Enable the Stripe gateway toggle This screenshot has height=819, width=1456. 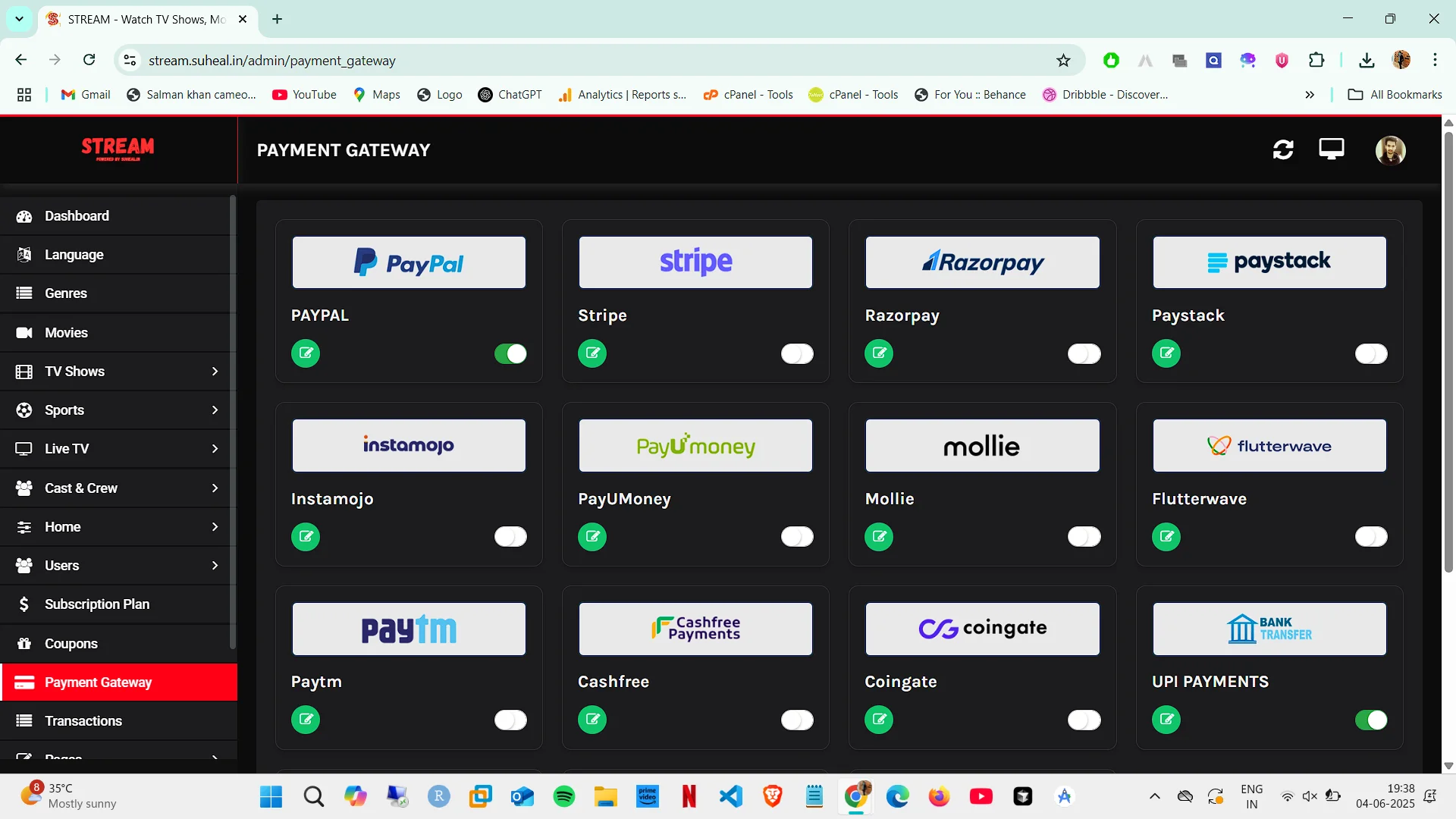click(x=797, y=354)
